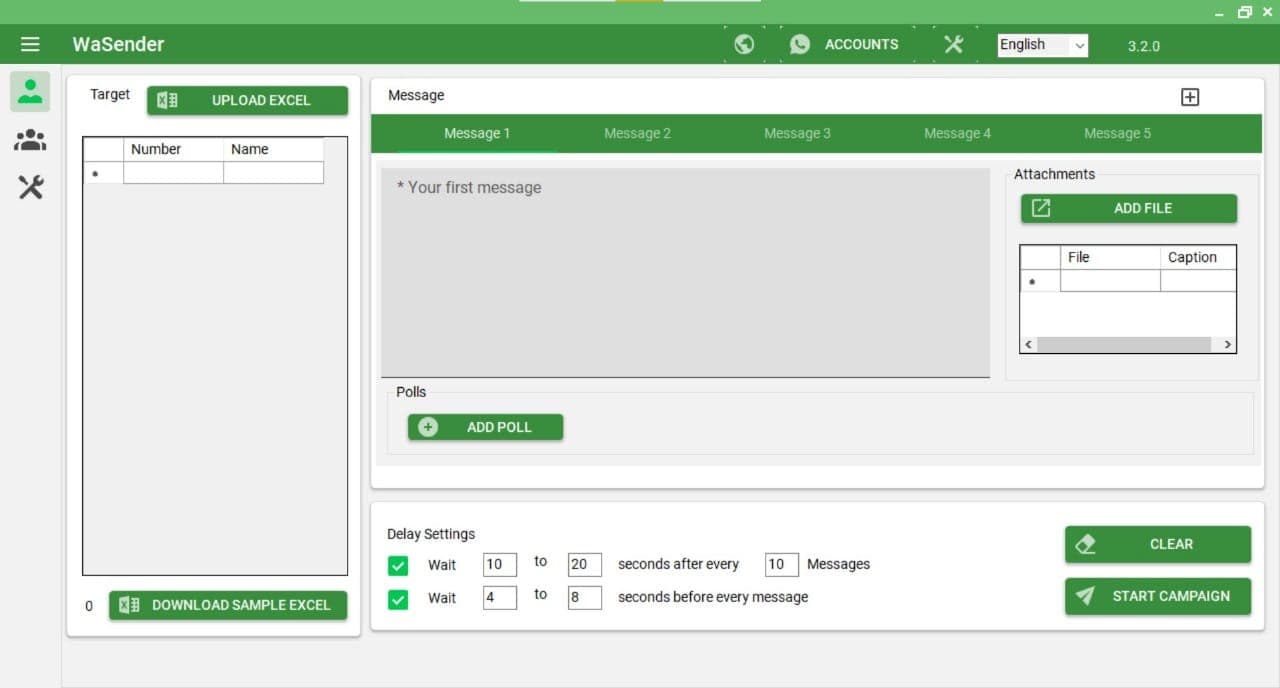This screenshot has height=688, width=1280.
Task: Click the wait field showing 8
Action: pos(584,598)
